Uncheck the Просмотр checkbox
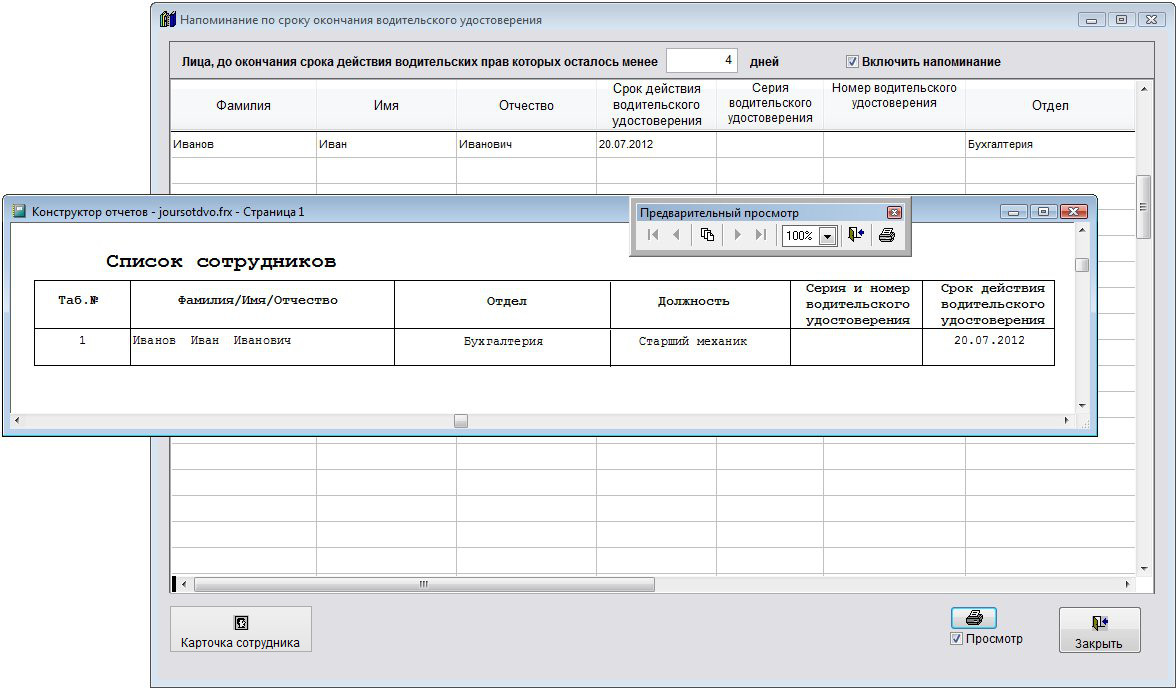This screenshot has width=1176, height=688. [x=957, y=639]
